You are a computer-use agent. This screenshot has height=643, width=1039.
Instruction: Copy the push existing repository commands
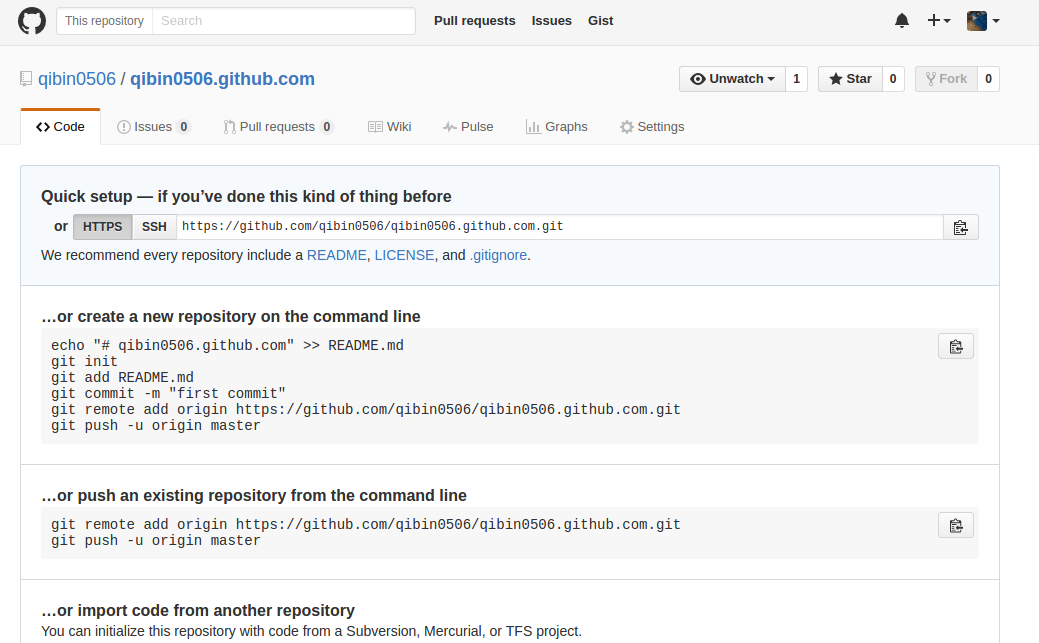pos(956,526)
